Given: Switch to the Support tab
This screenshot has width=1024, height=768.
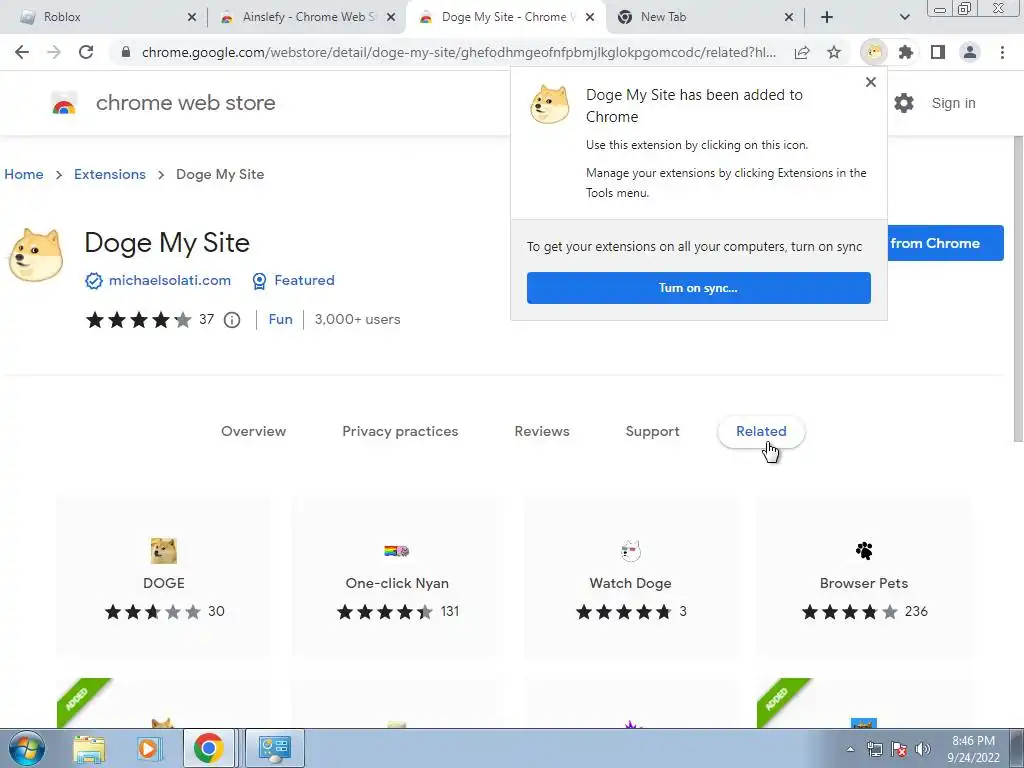Looking at the screenshot, I should tap(652, 431).
